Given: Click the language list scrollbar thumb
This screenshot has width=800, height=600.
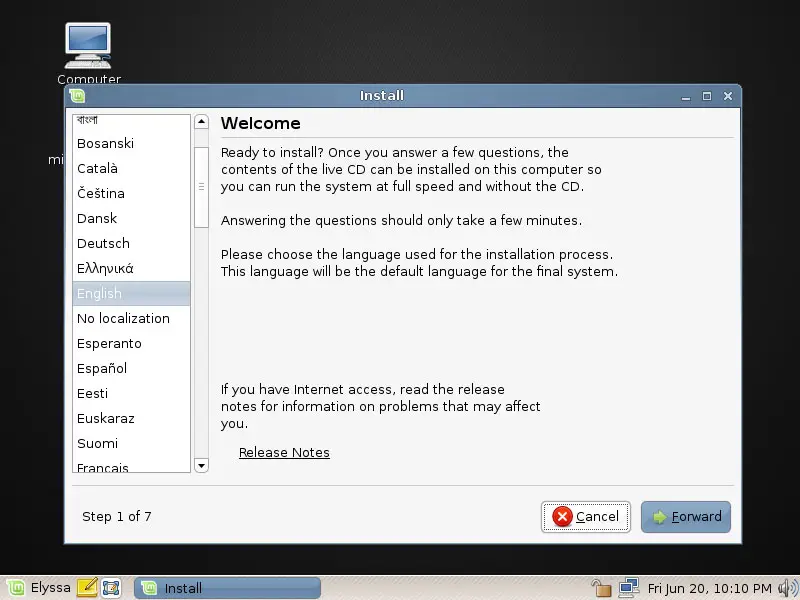Looking at the screenshot, I should (202, 187).
